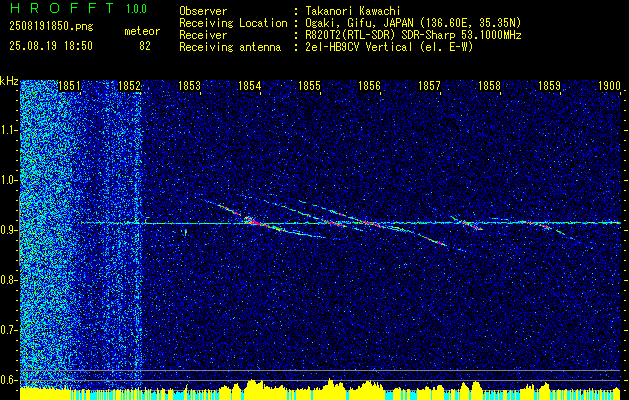Click the 1854 time marker
Screen dimensions: 629x400
coord(250,85)
